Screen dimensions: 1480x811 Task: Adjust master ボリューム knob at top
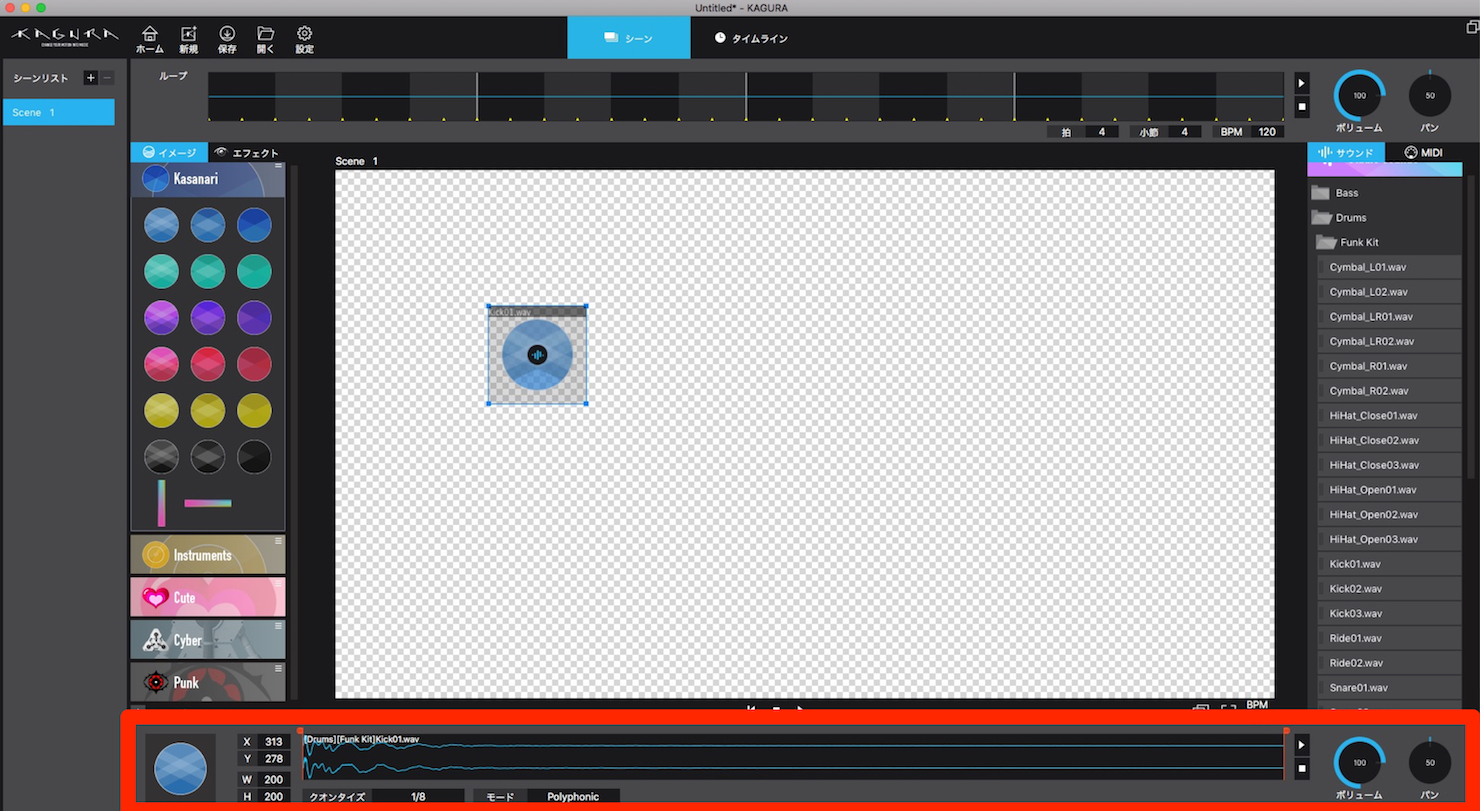(x=1359, y=96)
